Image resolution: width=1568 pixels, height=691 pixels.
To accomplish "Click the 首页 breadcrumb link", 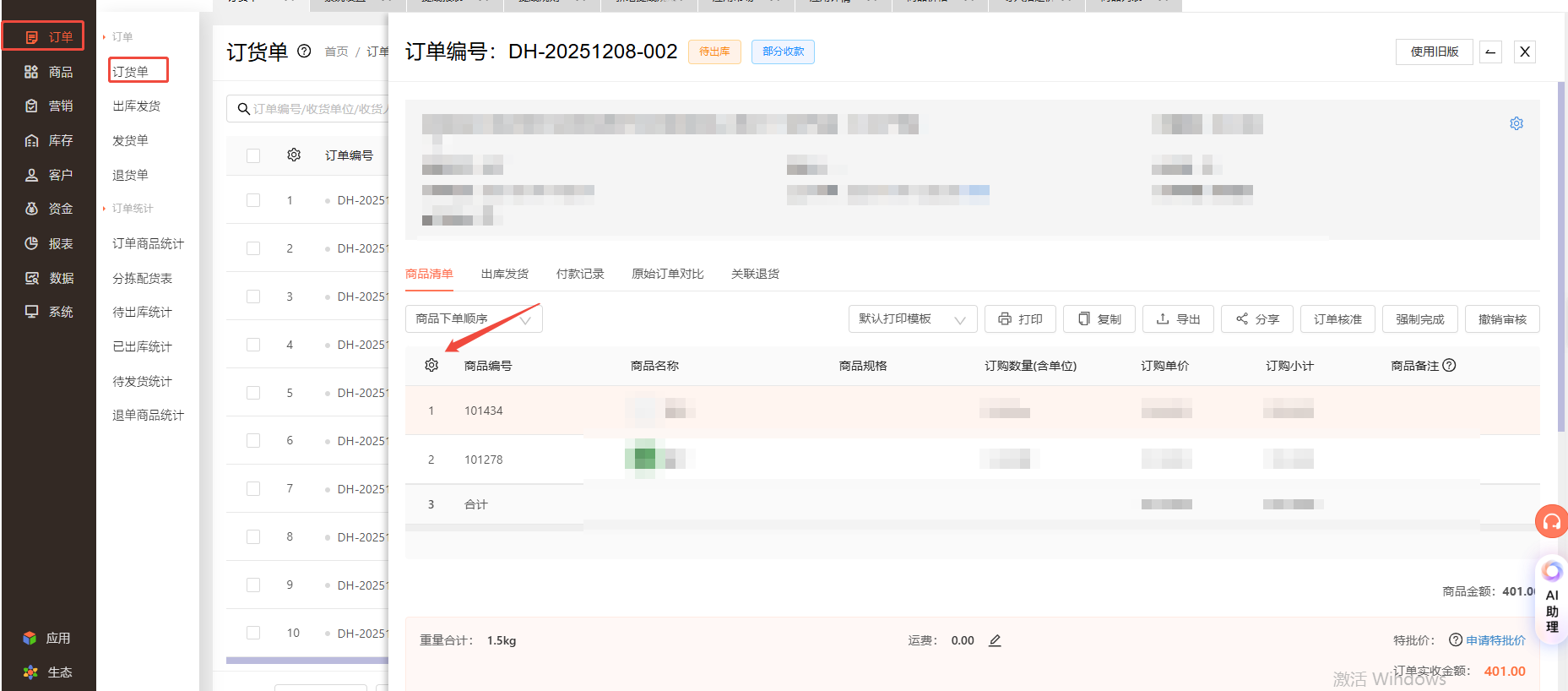I will (x=336, y=52).
